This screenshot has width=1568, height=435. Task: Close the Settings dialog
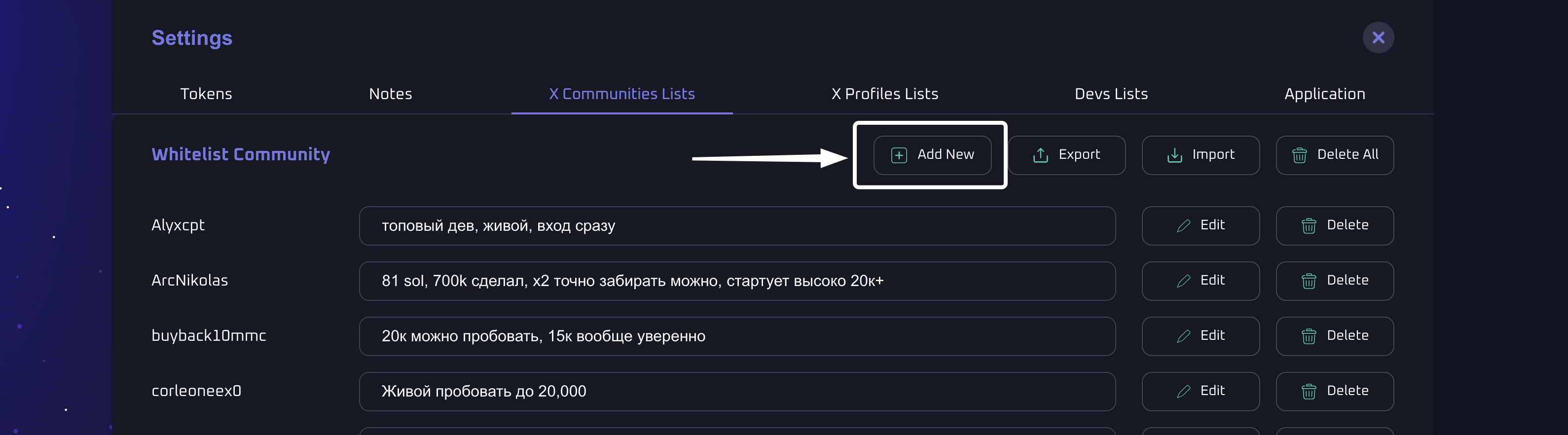[1378, 37]
